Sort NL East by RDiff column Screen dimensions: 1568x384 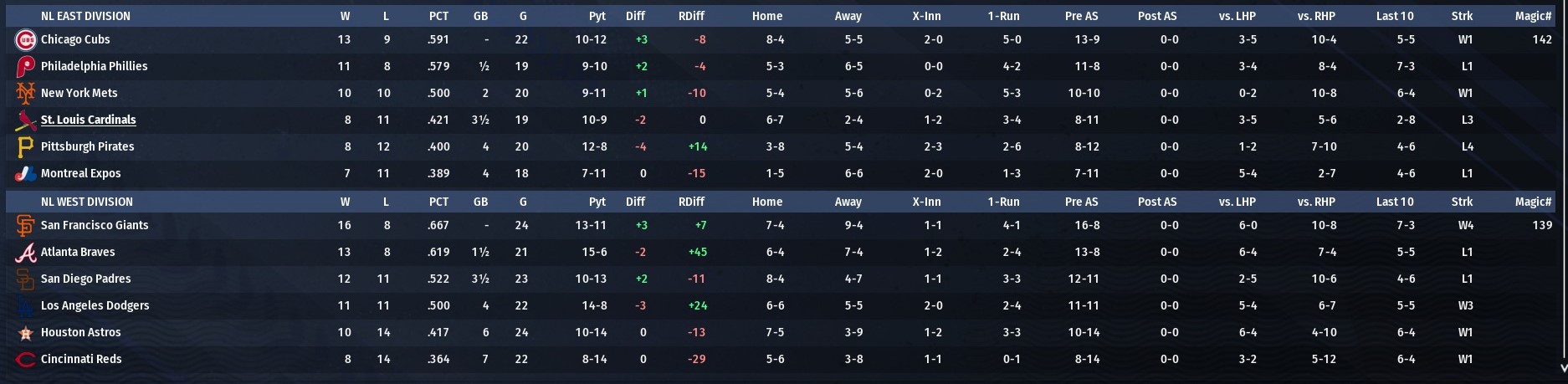point(691,16)
